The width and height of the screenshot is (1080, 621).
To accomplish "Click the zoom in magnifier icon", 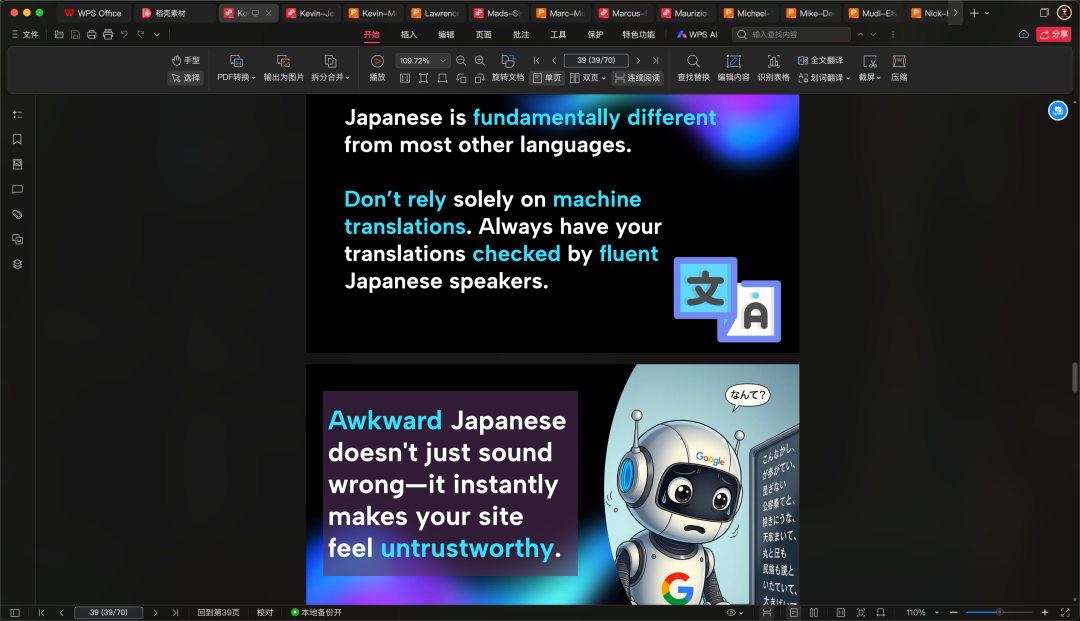I will 480,61.
